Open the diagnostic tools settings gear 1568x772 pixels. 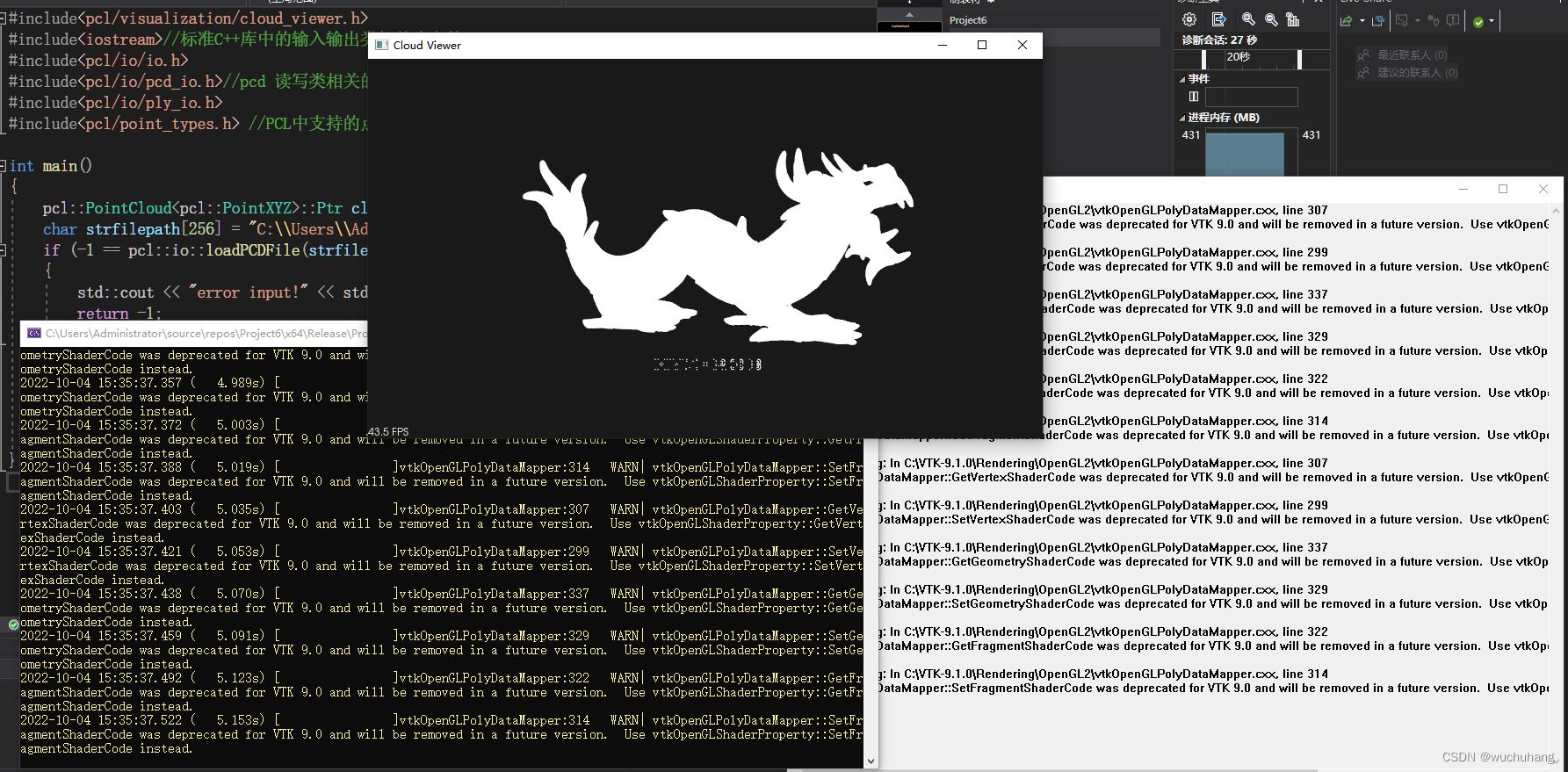tap(1189, 19)
